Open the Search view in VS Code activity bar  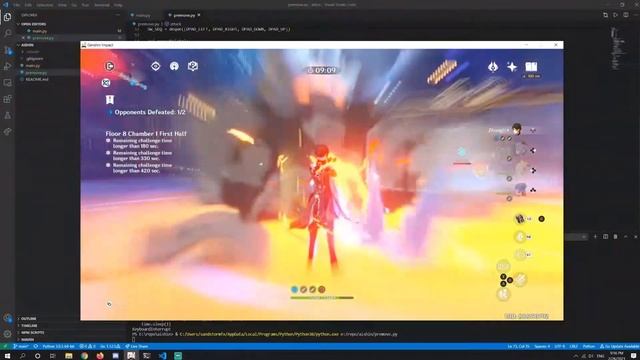7,33
